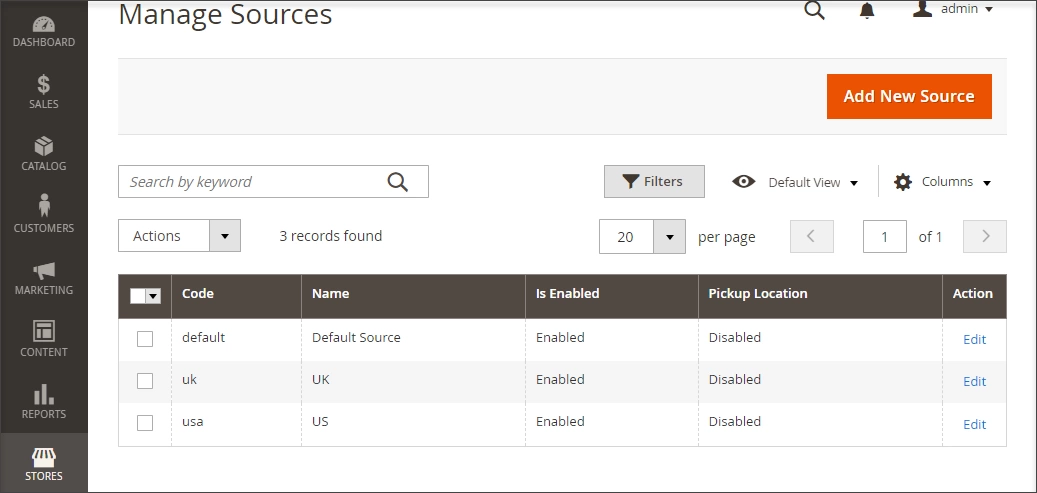
Task: Select the default source row checkbox
Action: (x=145, y=339)
